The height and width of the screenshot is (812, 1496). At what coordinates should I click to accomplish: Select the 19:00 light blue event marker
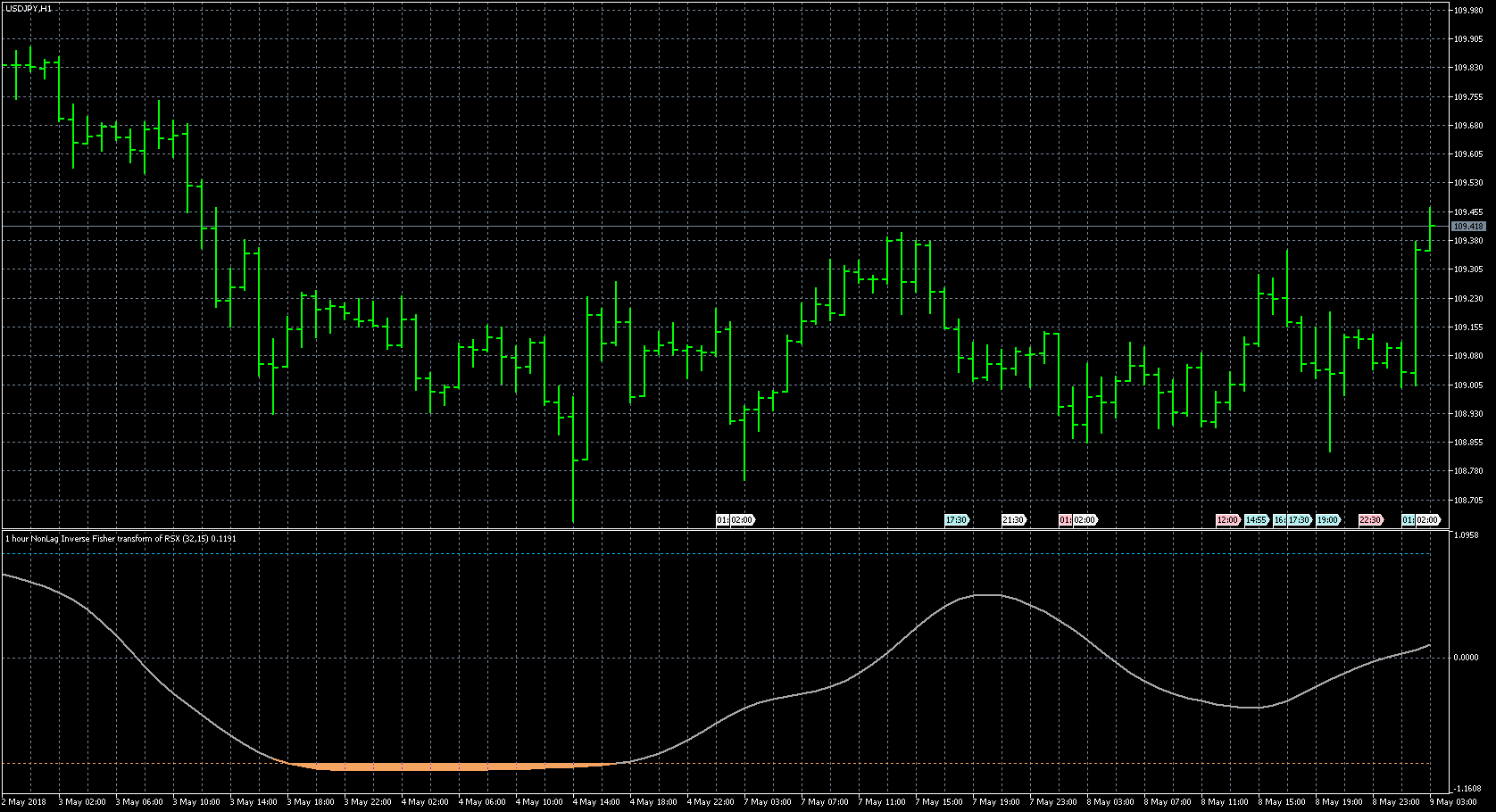[1327, 520]
